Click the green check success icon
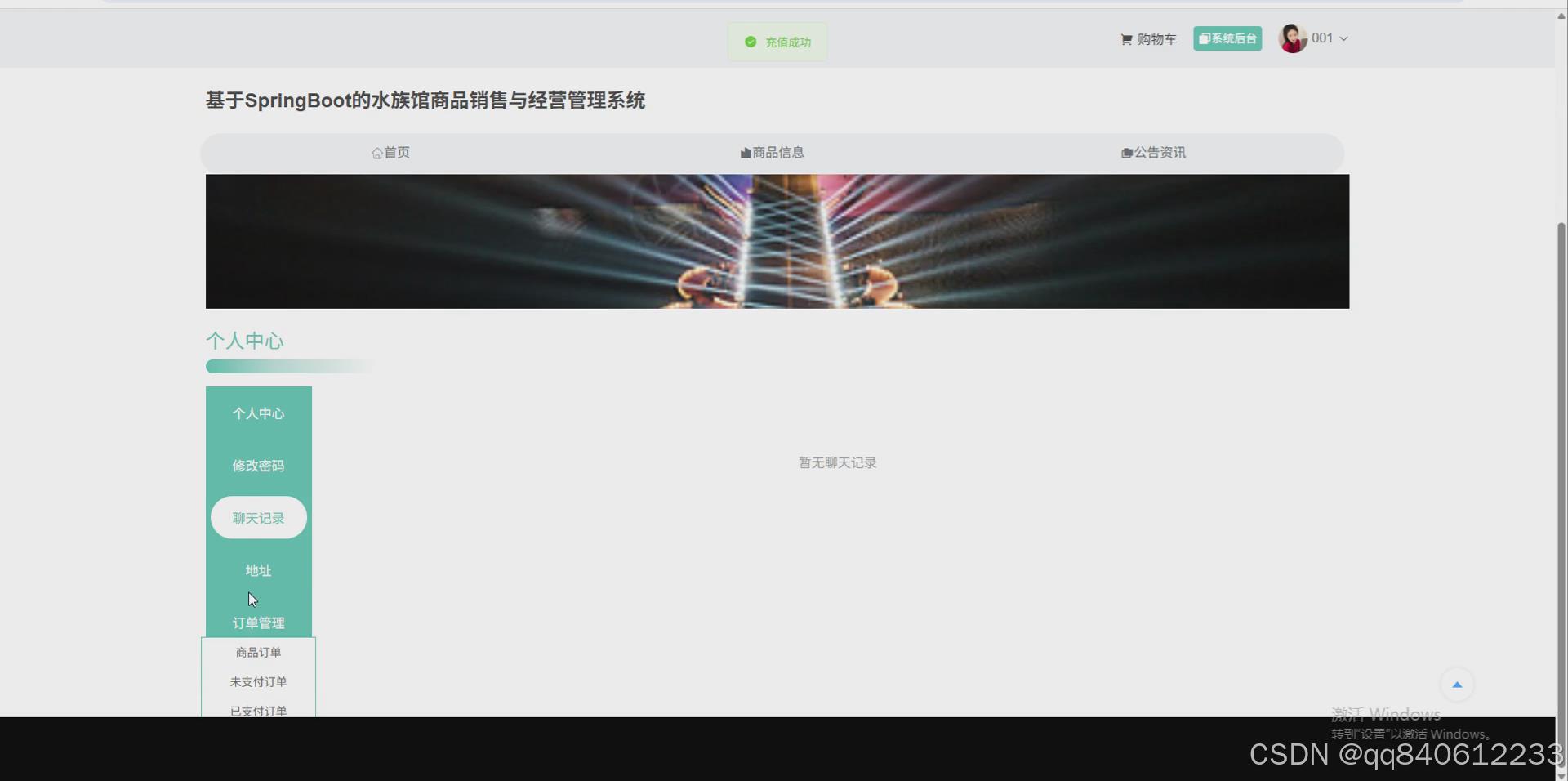This screenshot has height=781, width=1568. 751,42
